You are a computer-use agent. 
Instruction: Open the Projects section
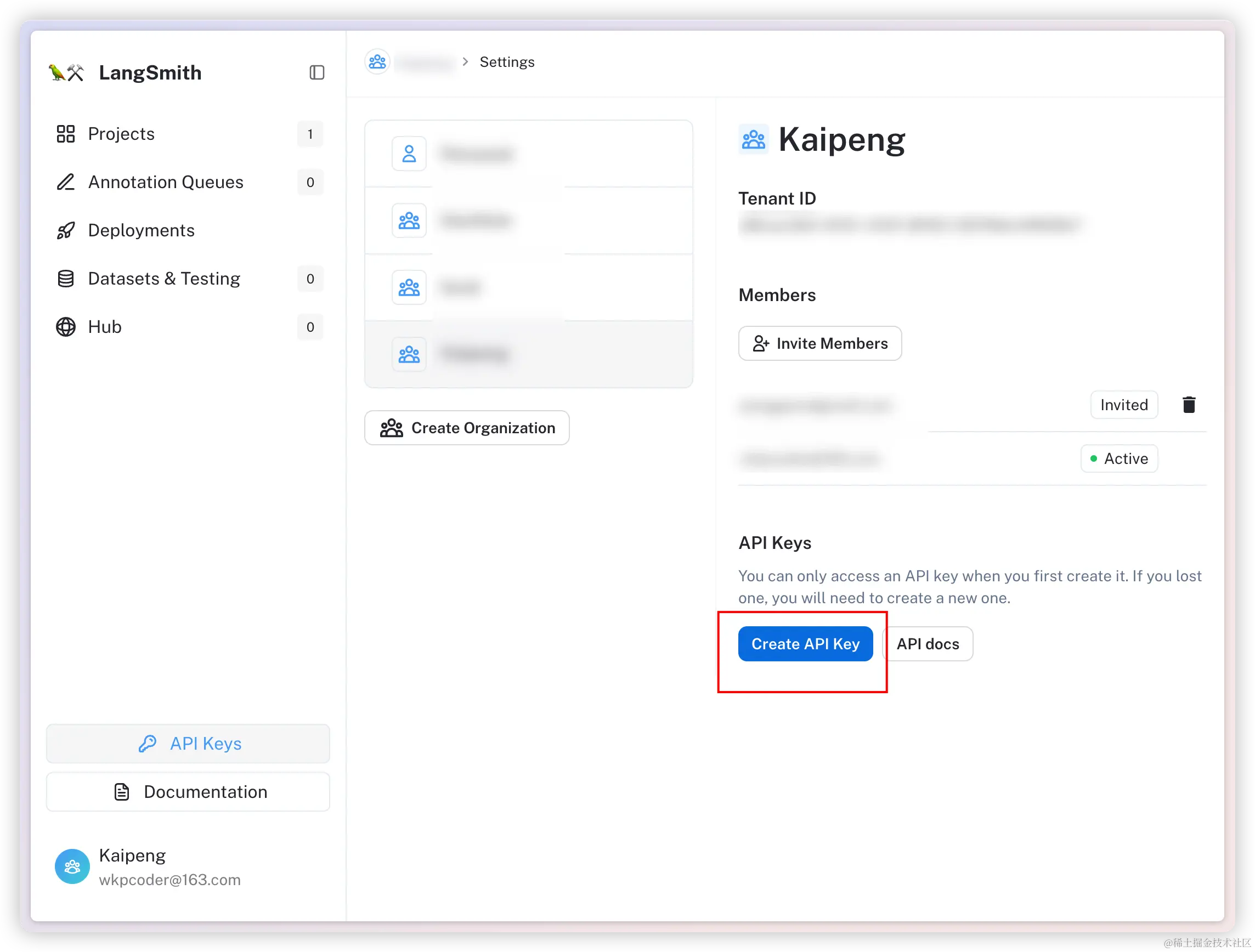coord(121,134)
